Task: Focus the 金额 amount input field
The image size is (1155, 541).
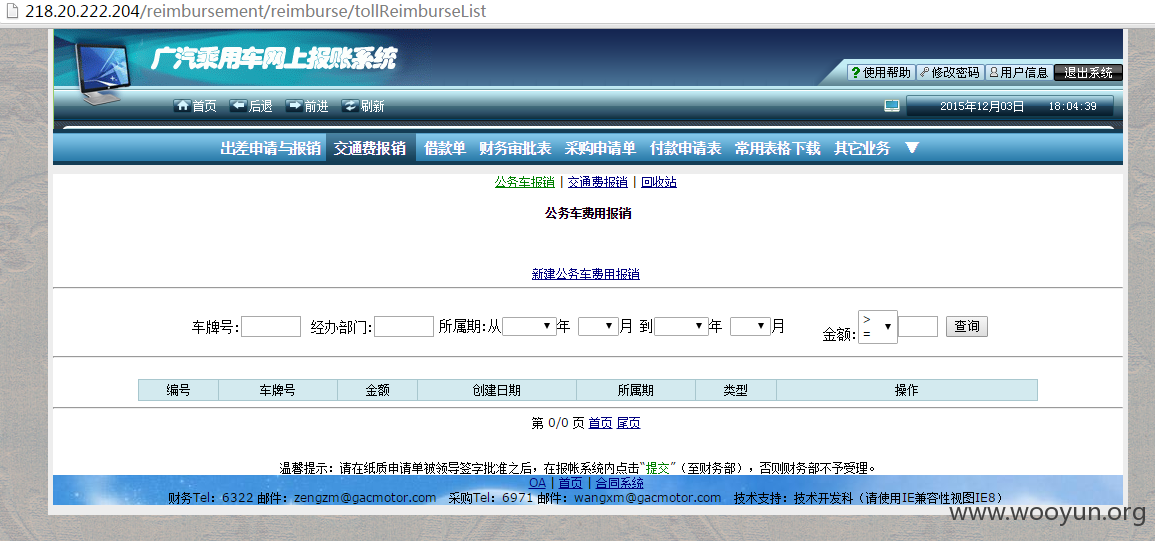Action: (918, 327)
